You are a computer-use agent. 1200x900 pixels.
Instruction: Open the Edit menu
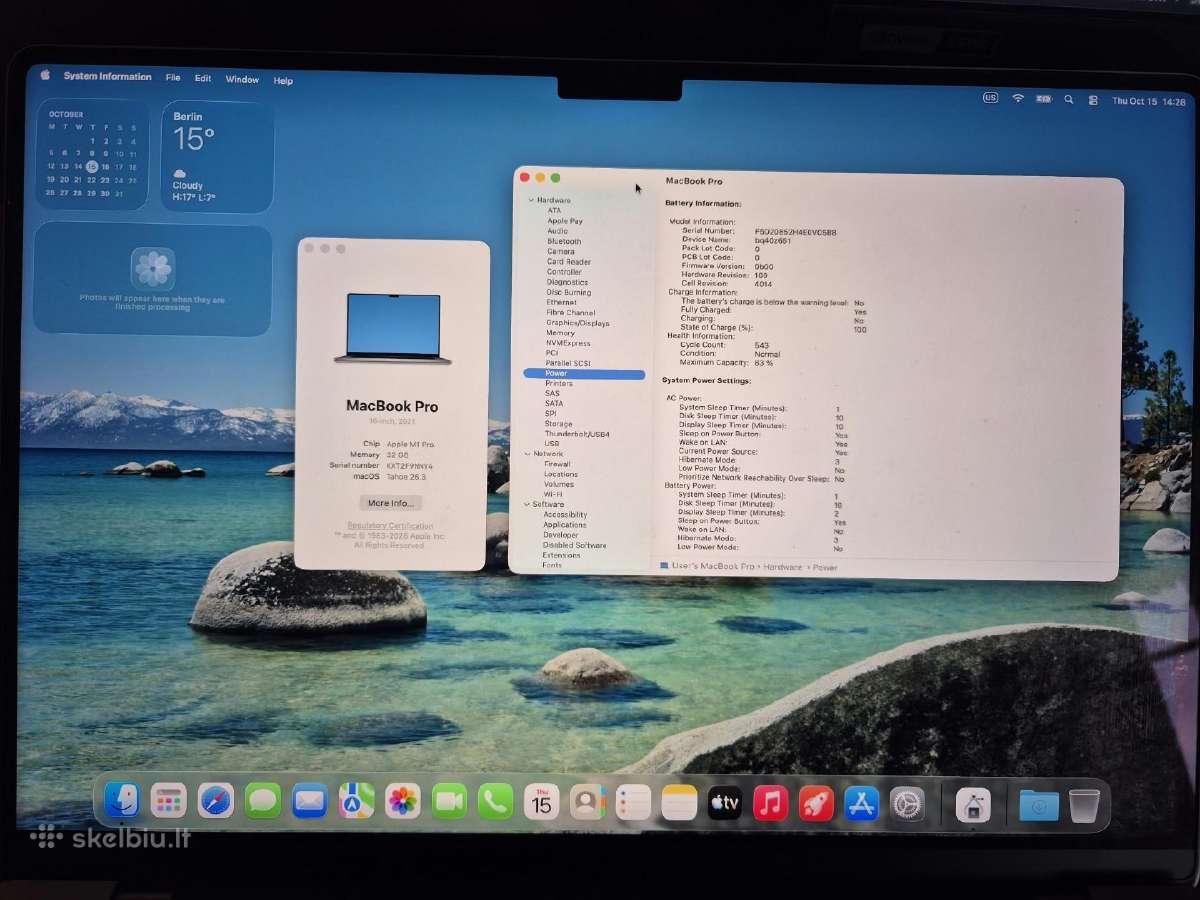click(203, 78)
